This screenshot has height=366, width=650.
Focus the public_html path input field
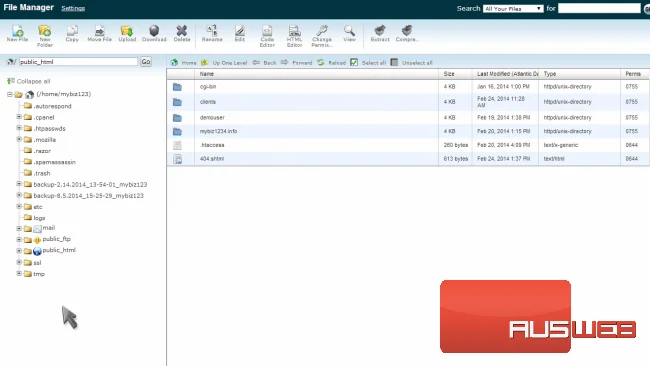(x=78, y=62)
